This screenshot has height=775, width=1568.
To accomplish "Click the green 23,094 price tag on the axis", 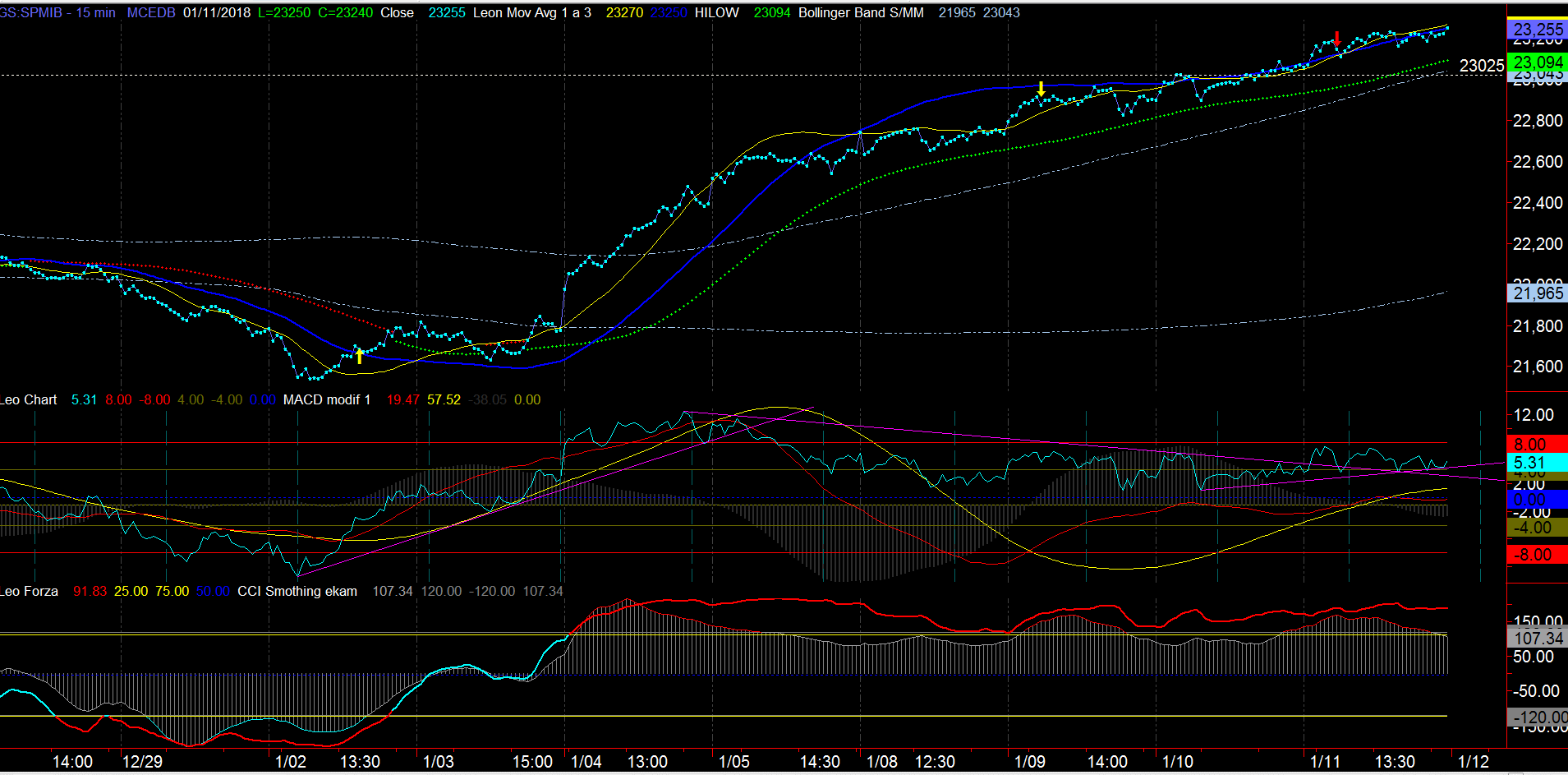I will (x=1538, y=62).
